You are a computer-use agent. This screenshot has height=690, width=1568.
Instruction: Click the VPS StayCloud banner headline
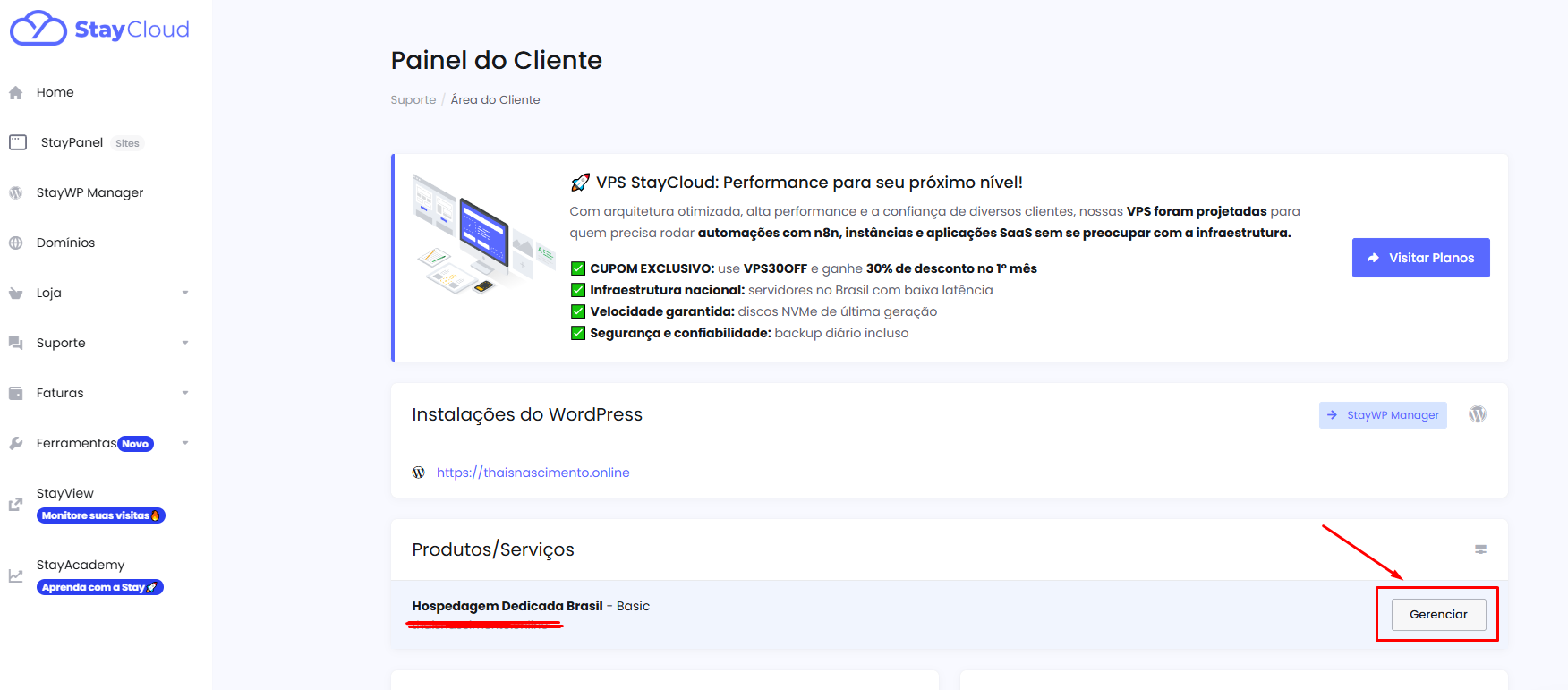pos(809,183)
